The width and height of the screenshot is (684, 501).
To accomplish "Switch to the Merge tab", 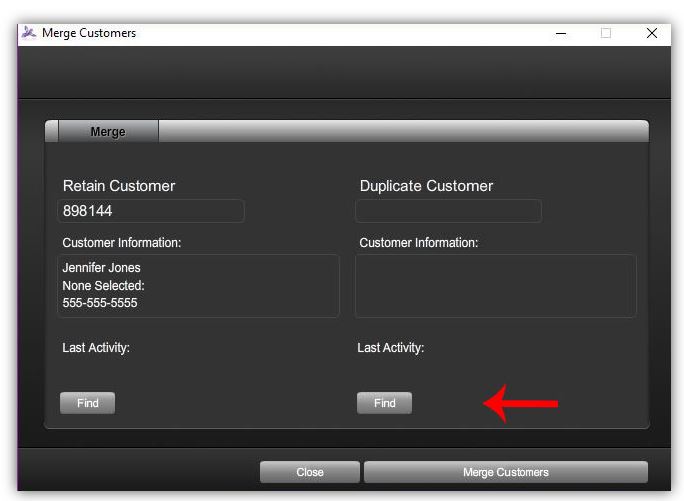I will click(x=108, y=131).
